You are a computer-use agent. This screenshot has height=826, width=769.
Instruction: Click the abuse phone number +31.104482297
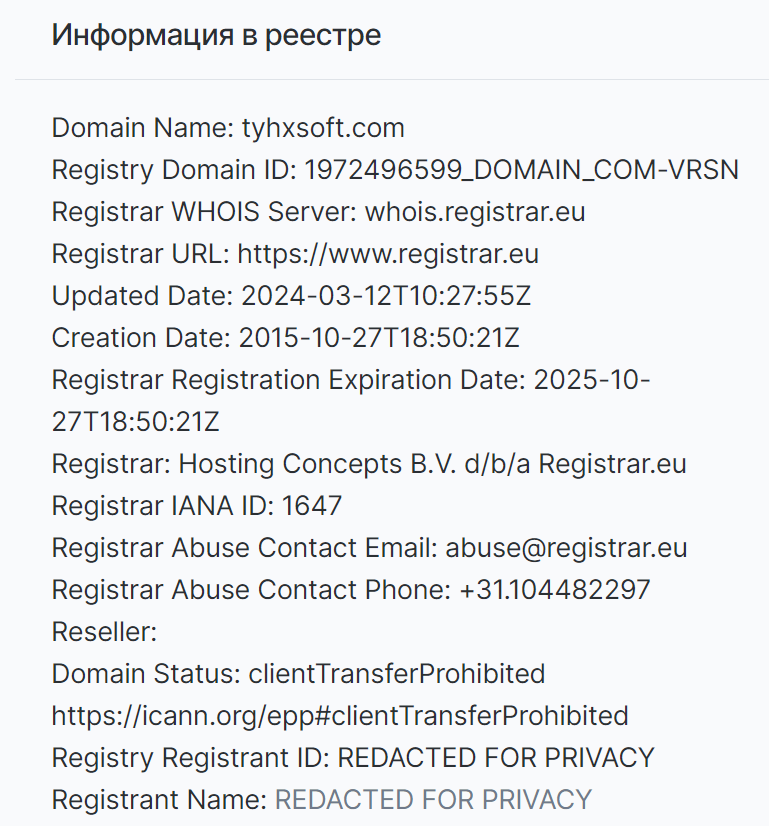(x=555, y=589)
